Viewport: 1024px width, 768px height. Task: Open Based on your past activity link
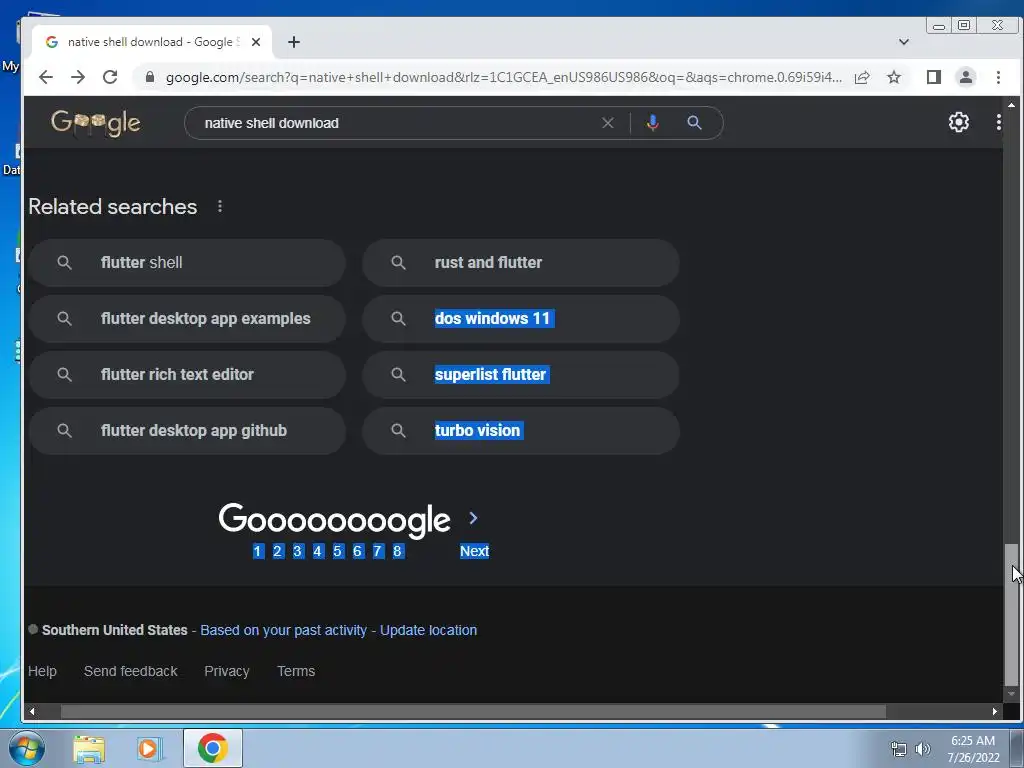coord(283,630)
